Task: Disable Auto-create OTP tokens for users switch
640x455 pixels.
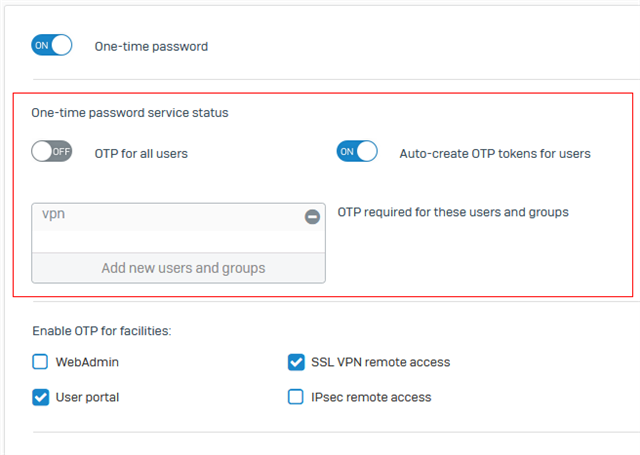Action: [x=357, y=151]
